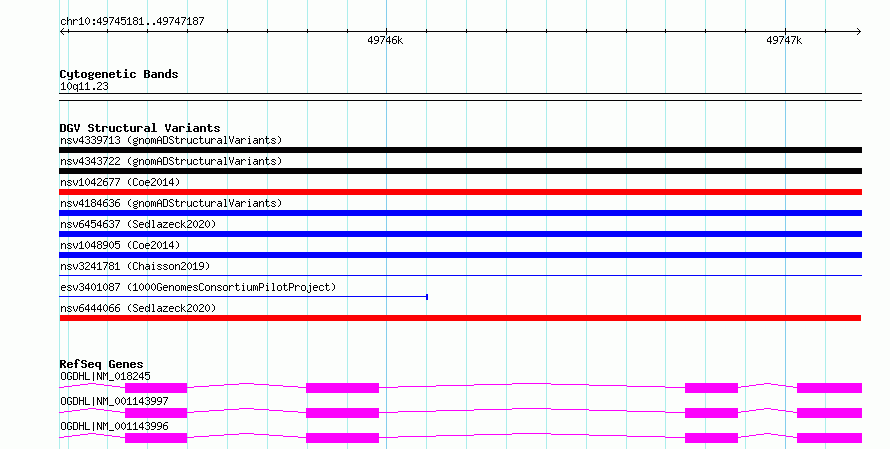Click the 49746k ruler position label

point(385,40)
